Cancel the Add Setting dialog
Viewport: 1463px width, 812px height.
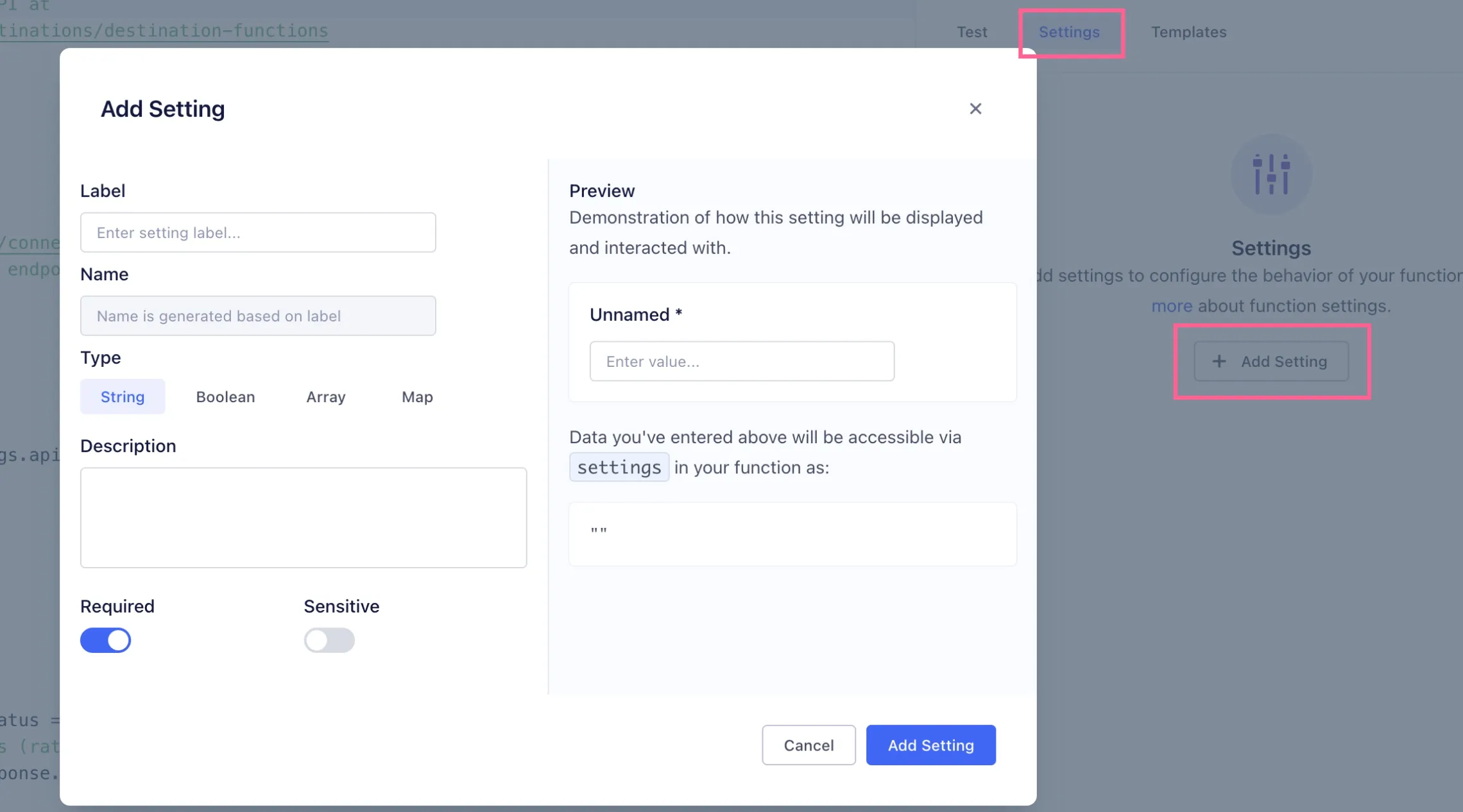tap(809, 745)
